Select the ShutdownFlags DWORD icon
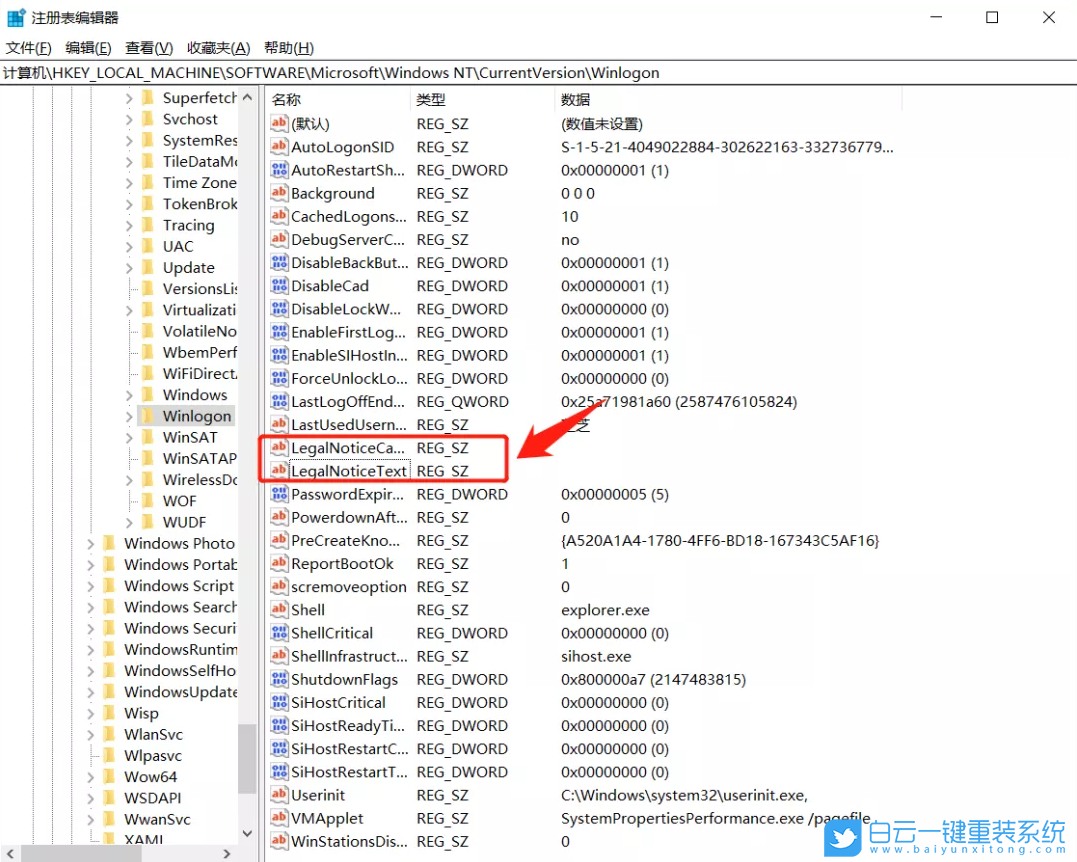The image size is (1077, 862). [x=279, y=679]
